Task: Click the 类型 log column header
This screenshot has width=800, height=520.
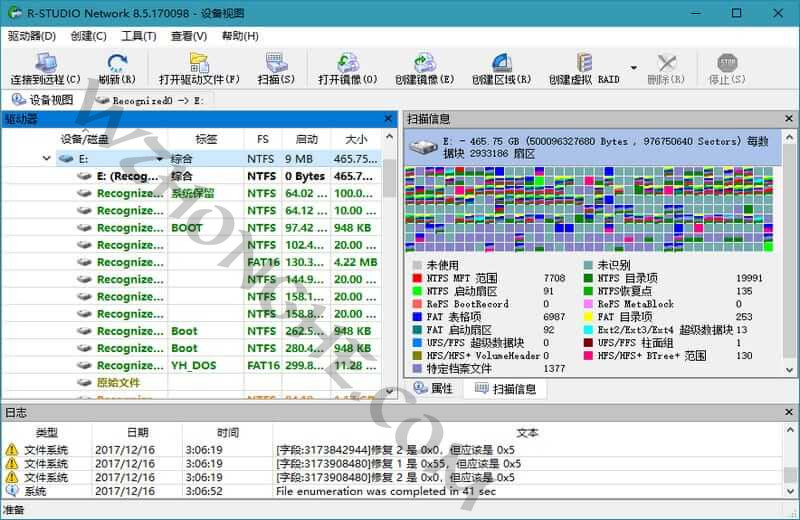Action: (x=46, y=433)
